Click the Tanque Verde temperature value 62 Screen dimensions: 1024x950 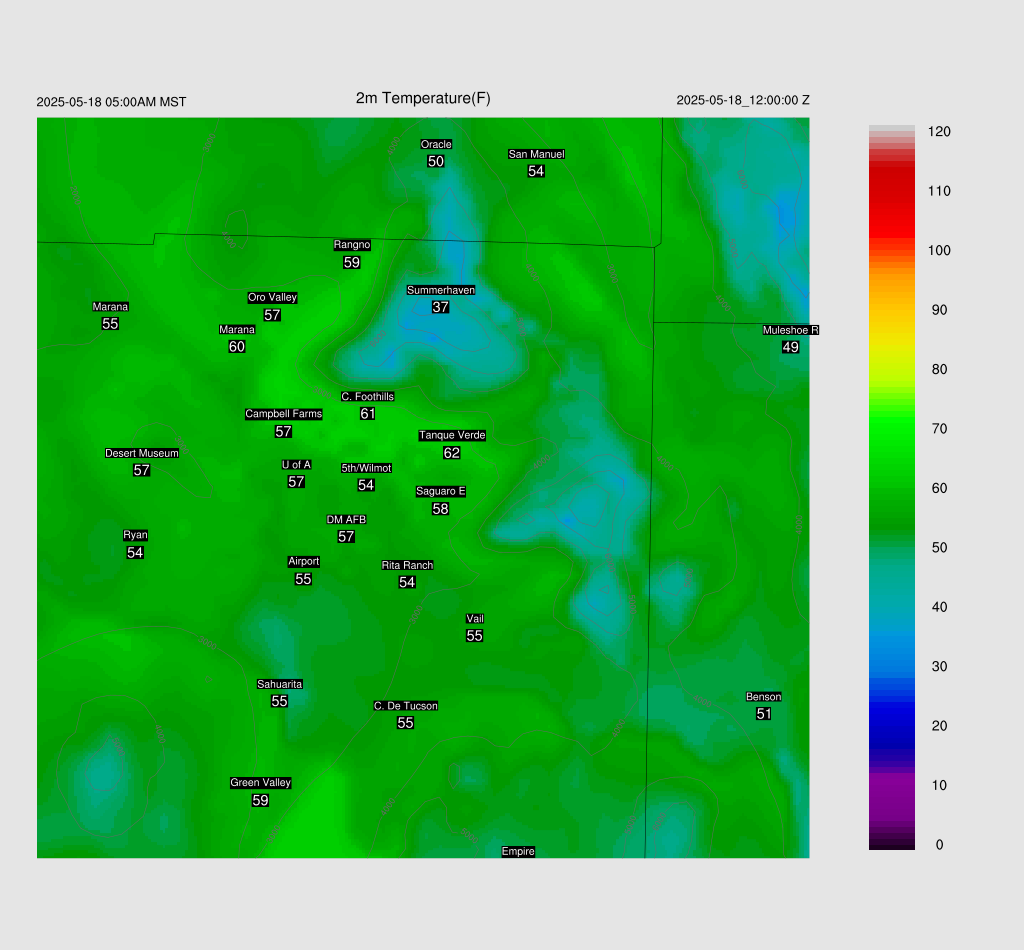point(452,453)
